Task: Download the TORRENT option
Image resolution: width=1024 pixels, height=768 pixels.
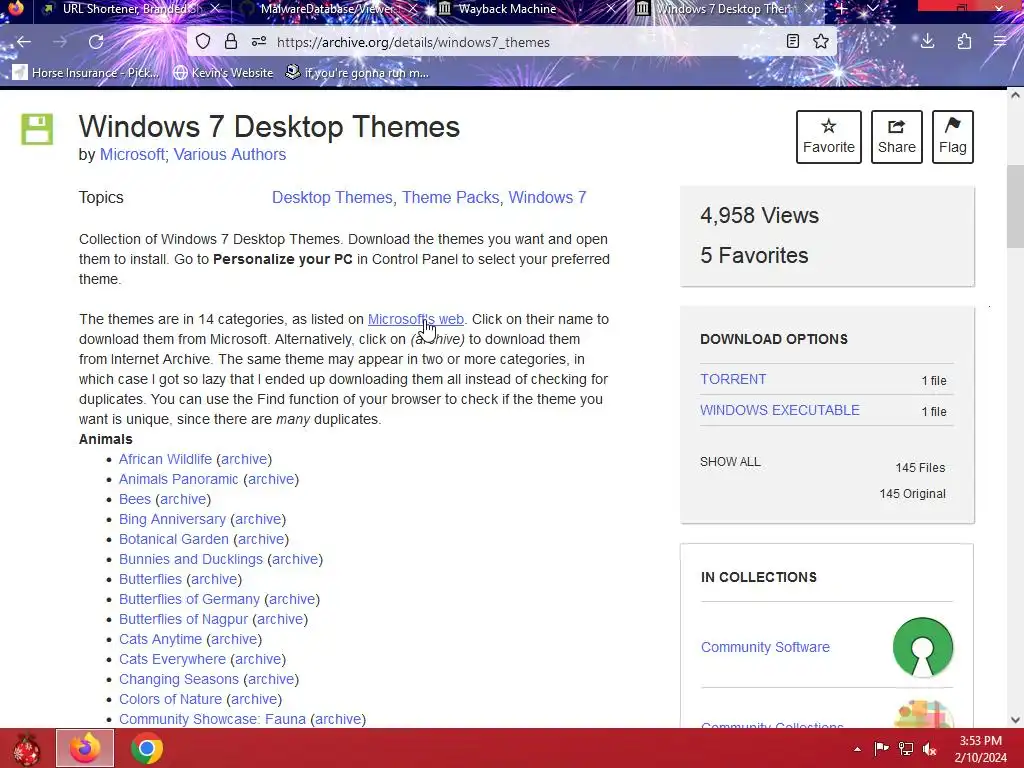Action: [733, 379]
